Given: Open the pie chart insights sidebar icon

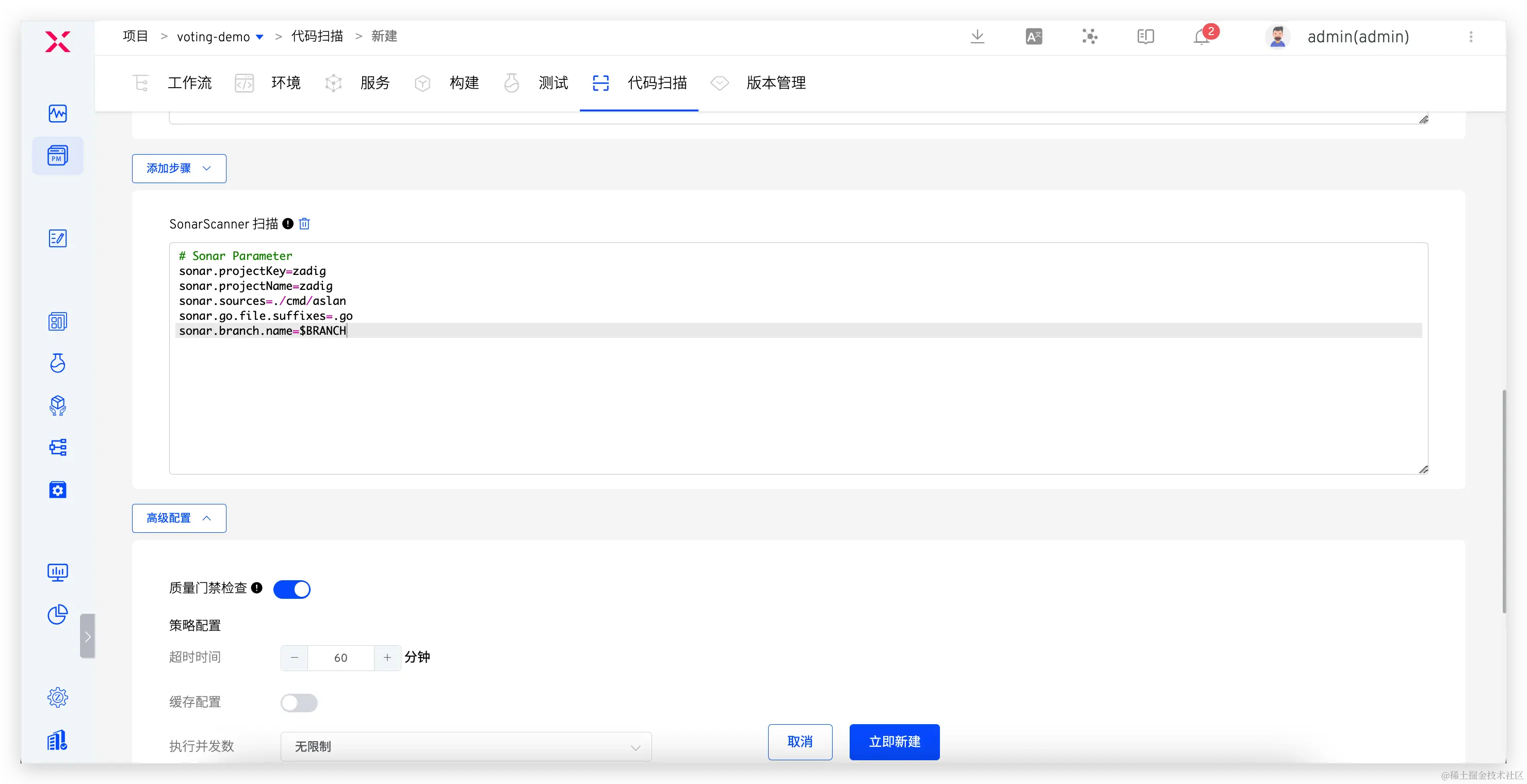Looking at the screenshot, I should (x=57, y=614).
